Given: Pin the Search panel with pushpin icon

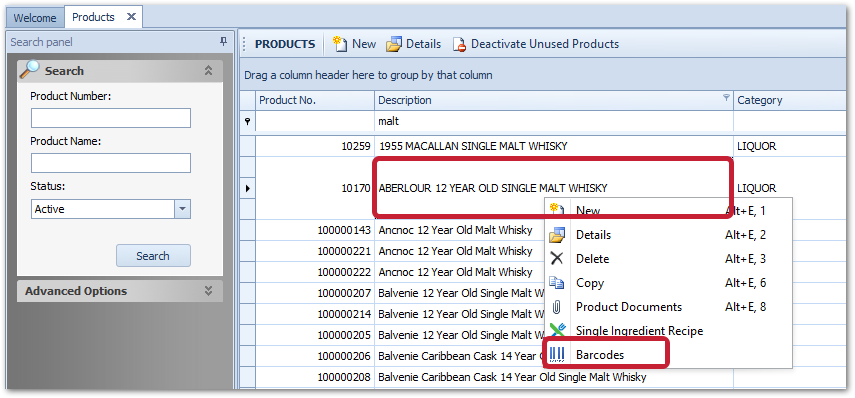Looking at the screenshot, I should click(x=222, y=42).
